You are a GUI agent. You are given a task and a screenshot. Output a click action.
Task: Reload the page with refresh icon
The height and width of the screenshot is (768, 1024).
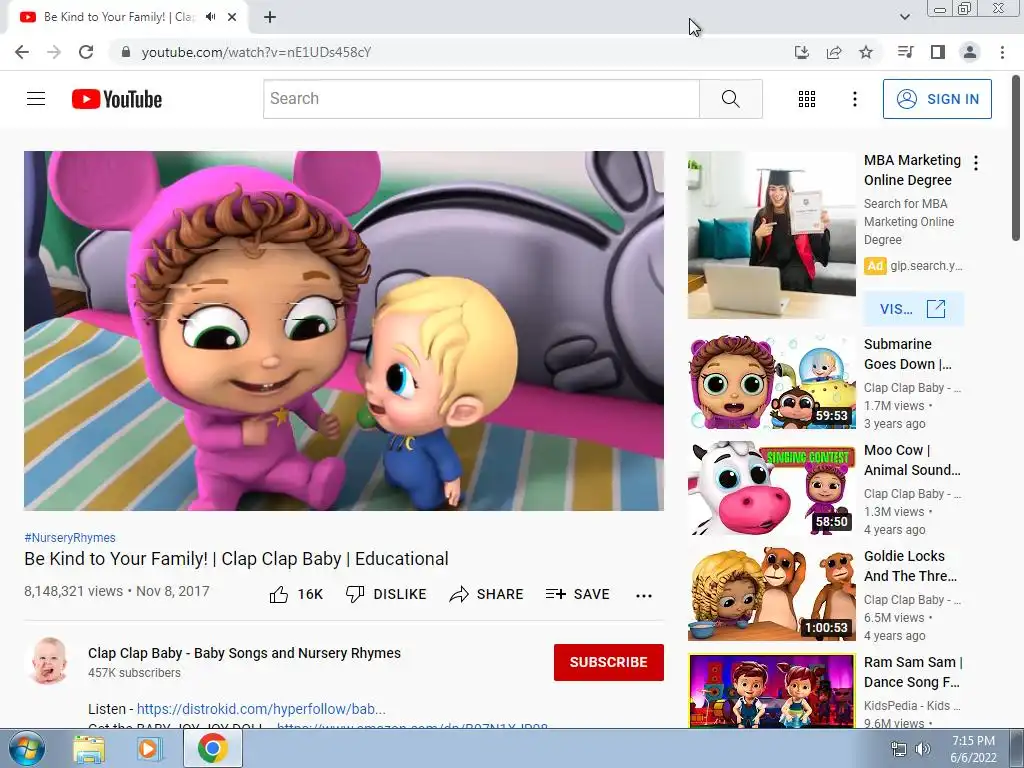point(86,52)
